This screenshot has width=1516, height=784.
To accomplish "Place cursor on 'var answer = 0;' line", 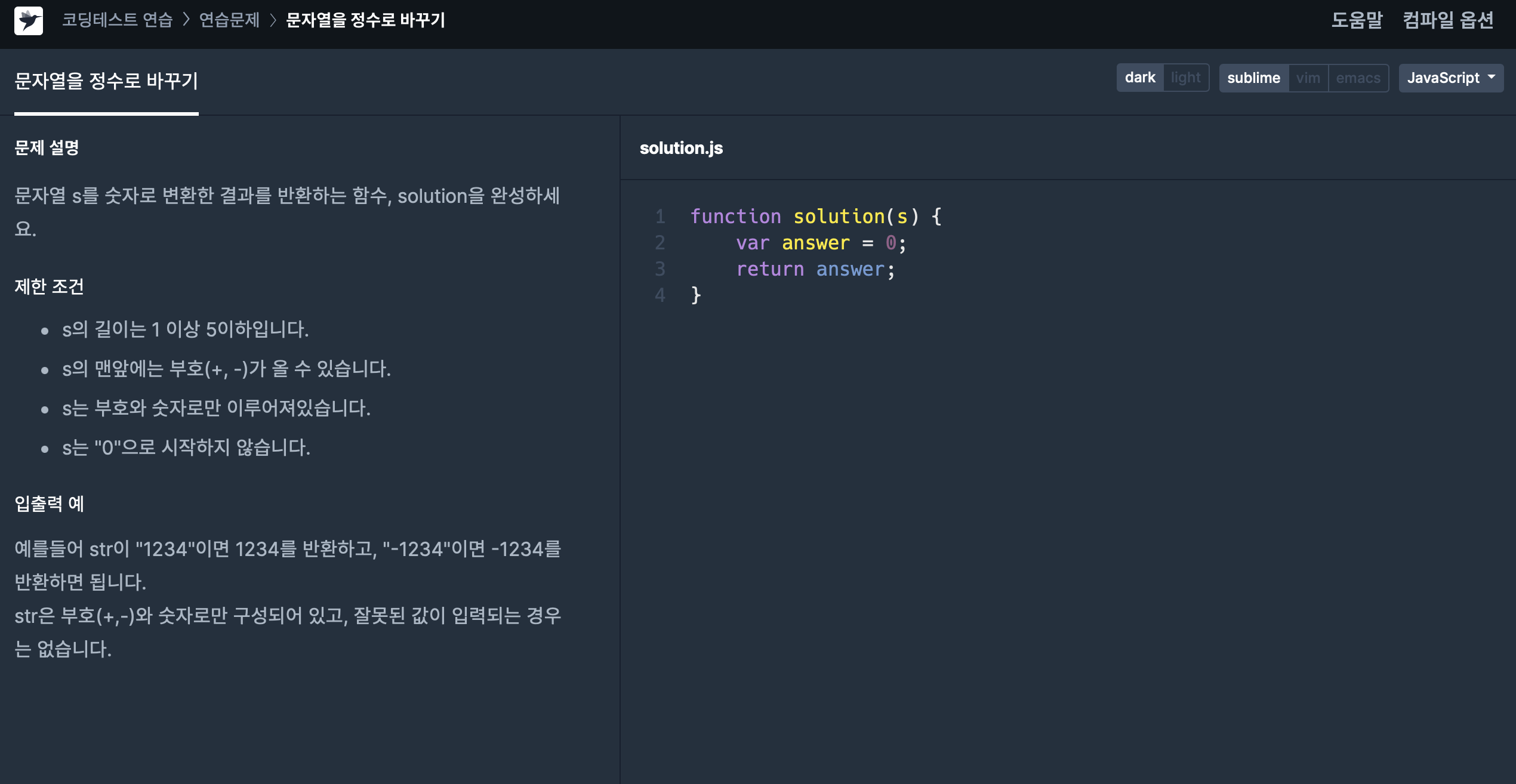I will click(821, 243).
